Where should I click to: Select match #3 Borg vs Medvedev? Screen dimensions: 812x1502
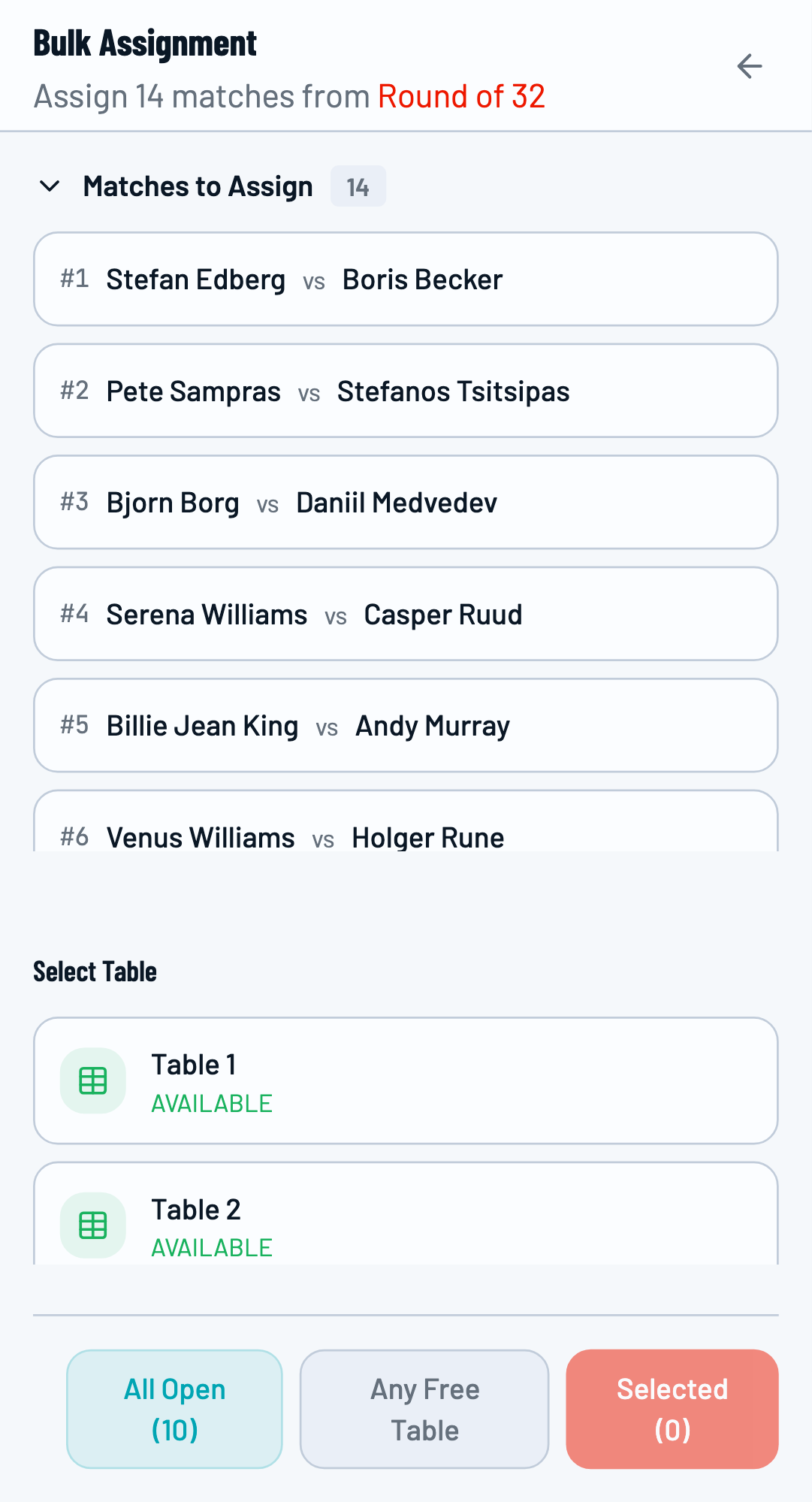click(x=406, y=502)
